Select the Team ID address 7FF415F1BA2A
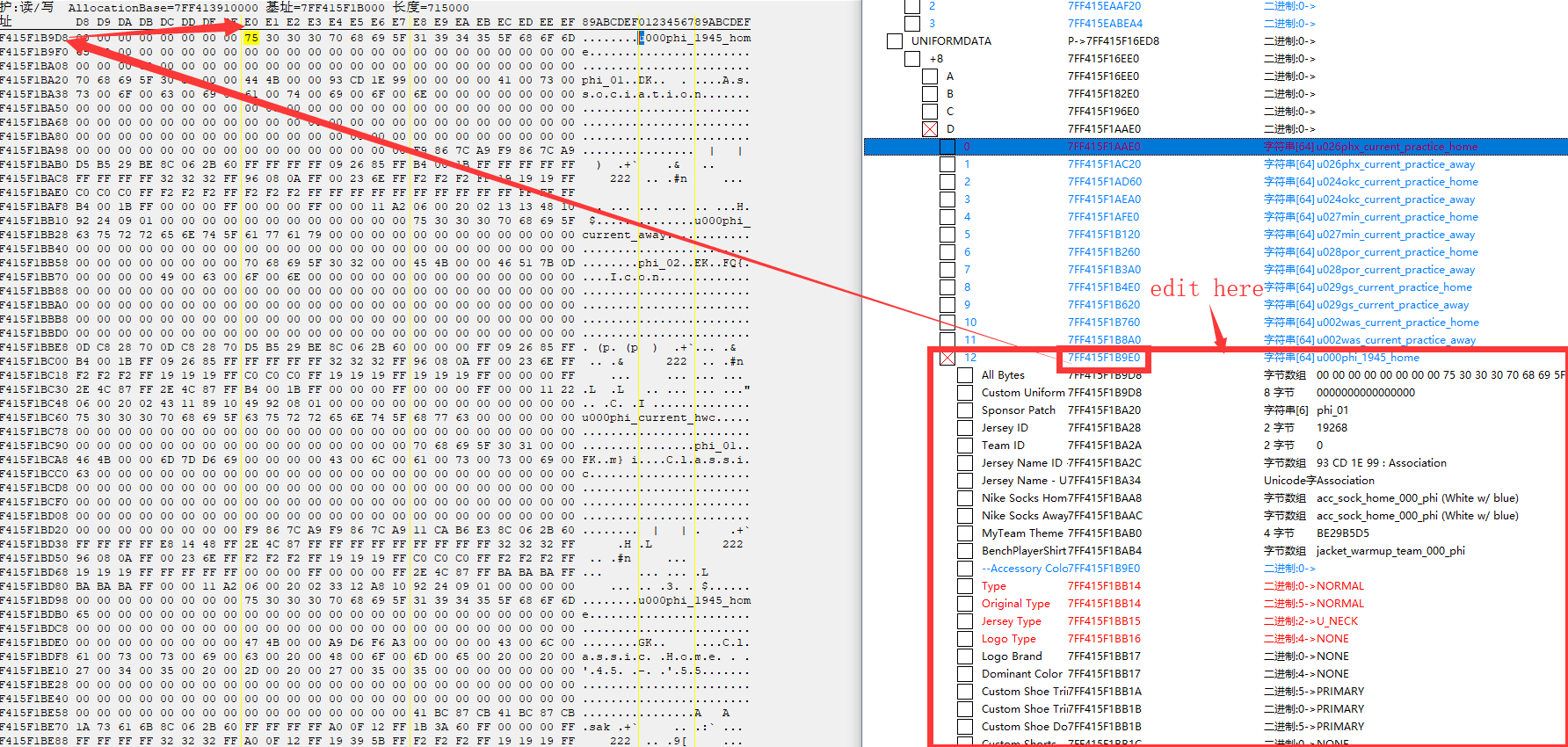Viewport: 1568px width, 747px height. (x=1104, y=446)
